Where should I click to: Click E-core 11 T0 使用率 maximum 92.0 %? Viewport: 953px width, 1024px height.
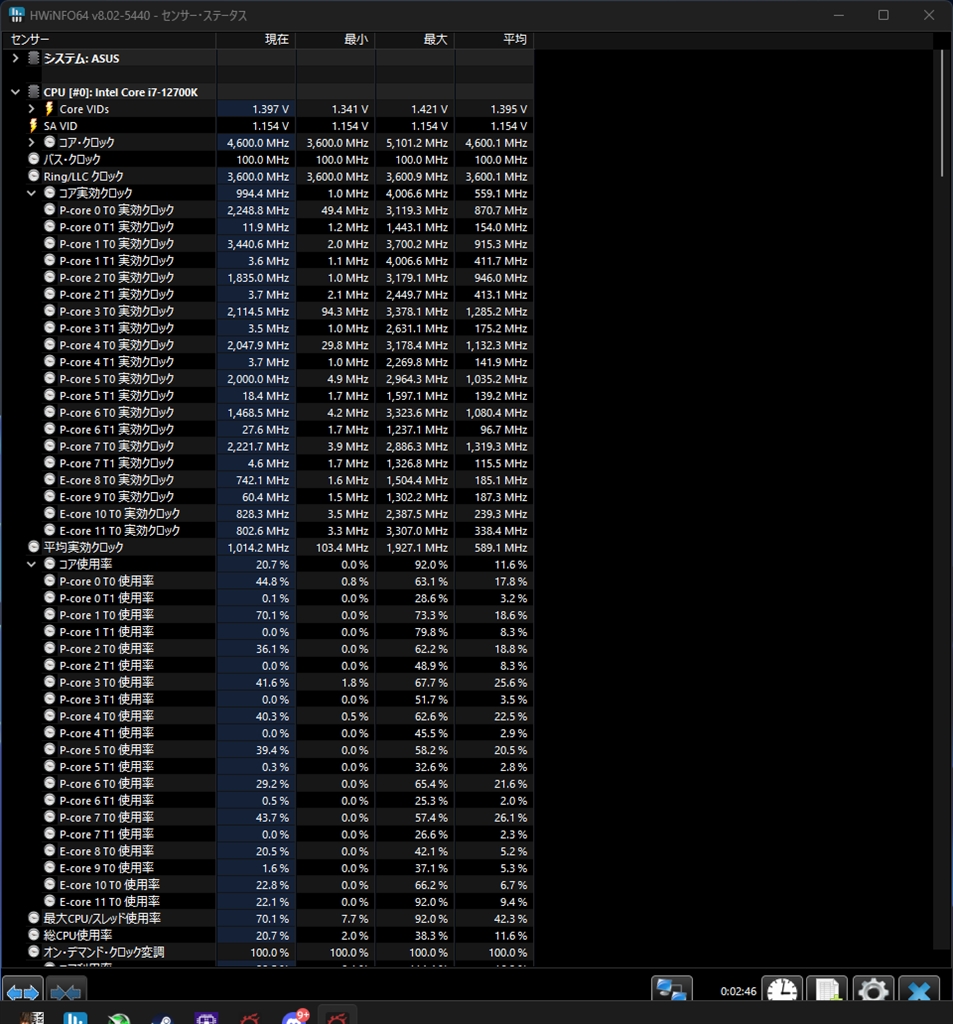click(x=431, y=902)
